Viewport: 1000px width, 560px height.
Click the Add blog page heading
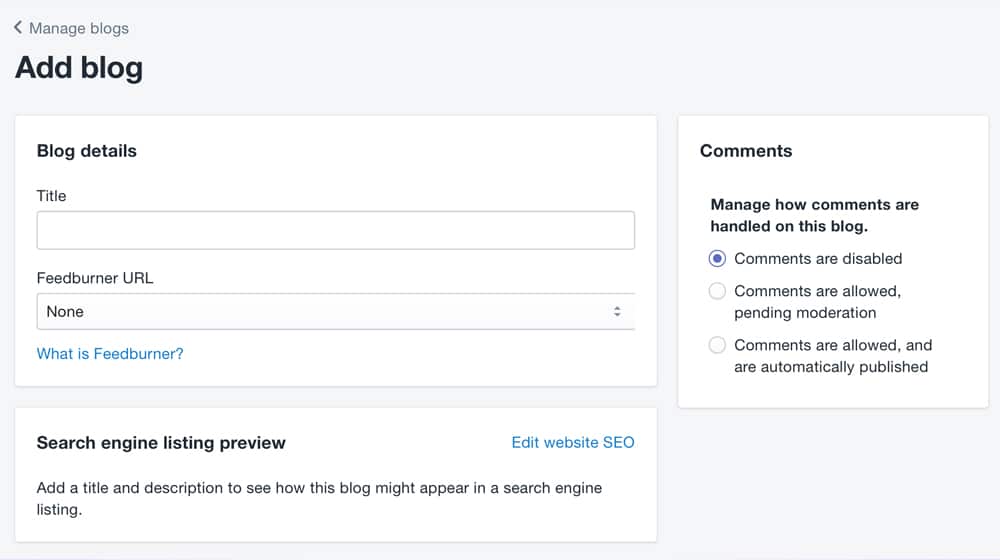(x=79, y=68)
